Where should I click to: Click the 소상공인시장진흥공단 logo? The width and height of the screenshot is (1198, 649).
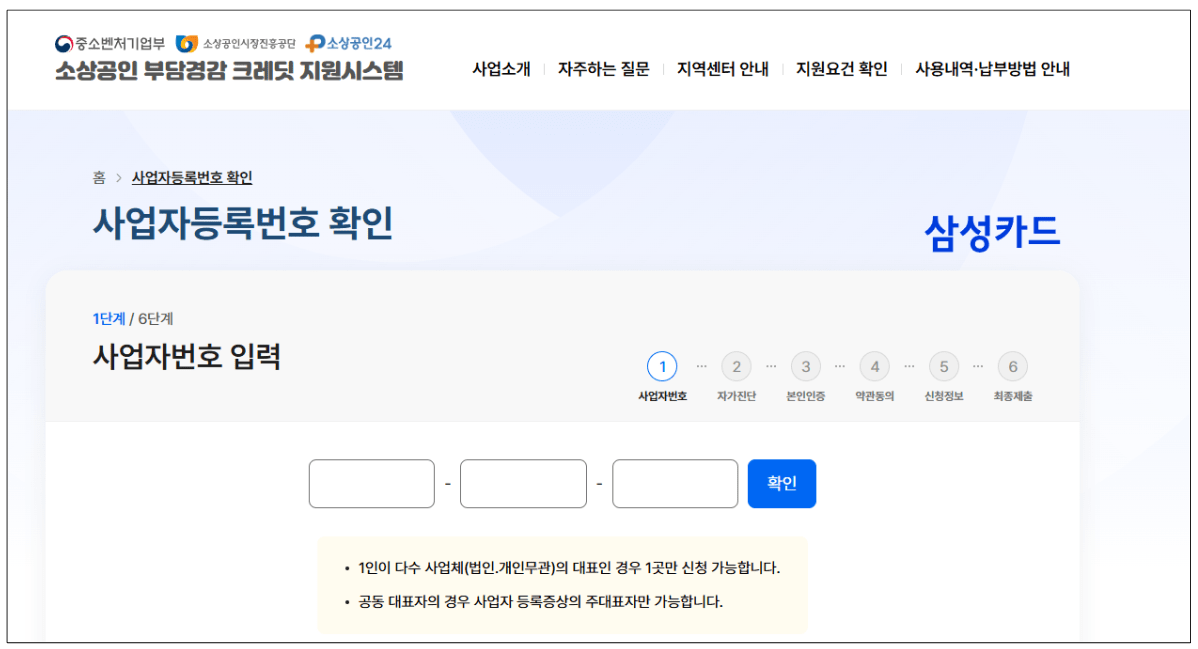[x=235, y=44]
